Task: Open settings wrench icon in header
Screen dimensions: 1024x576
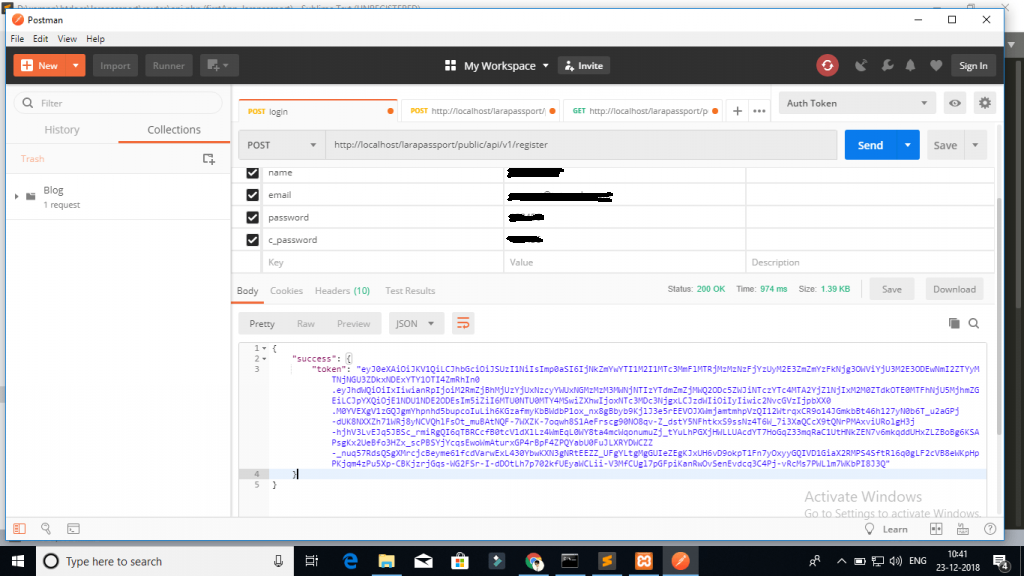Action: click(x=887, y=65)
